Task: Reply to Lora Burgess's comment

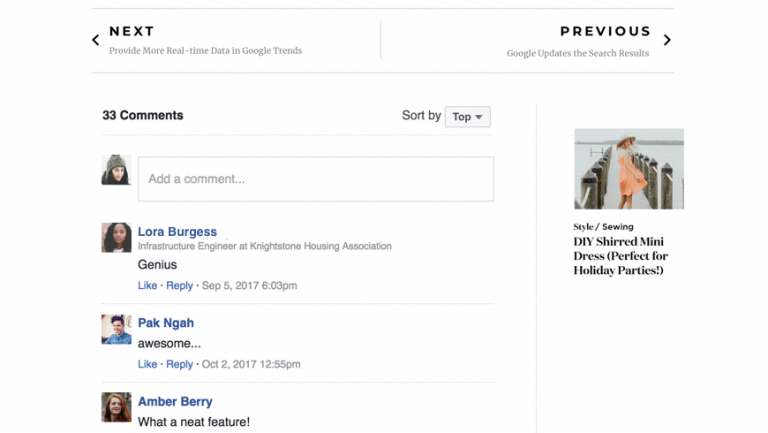Action: tap(179, 286)
